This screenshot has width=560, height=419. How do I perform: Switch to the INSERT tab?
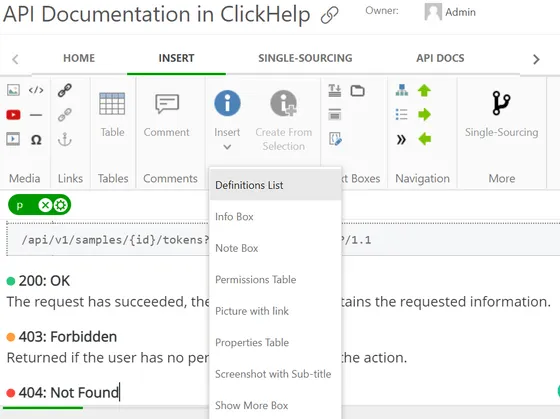coord(176,58)
